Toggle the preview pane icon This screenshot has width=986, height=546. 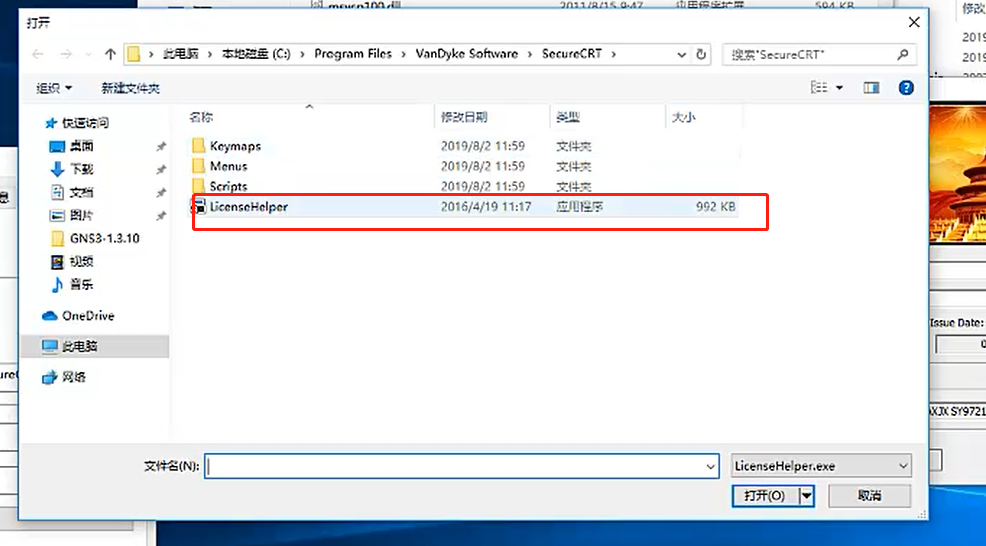tap(871, 87)
